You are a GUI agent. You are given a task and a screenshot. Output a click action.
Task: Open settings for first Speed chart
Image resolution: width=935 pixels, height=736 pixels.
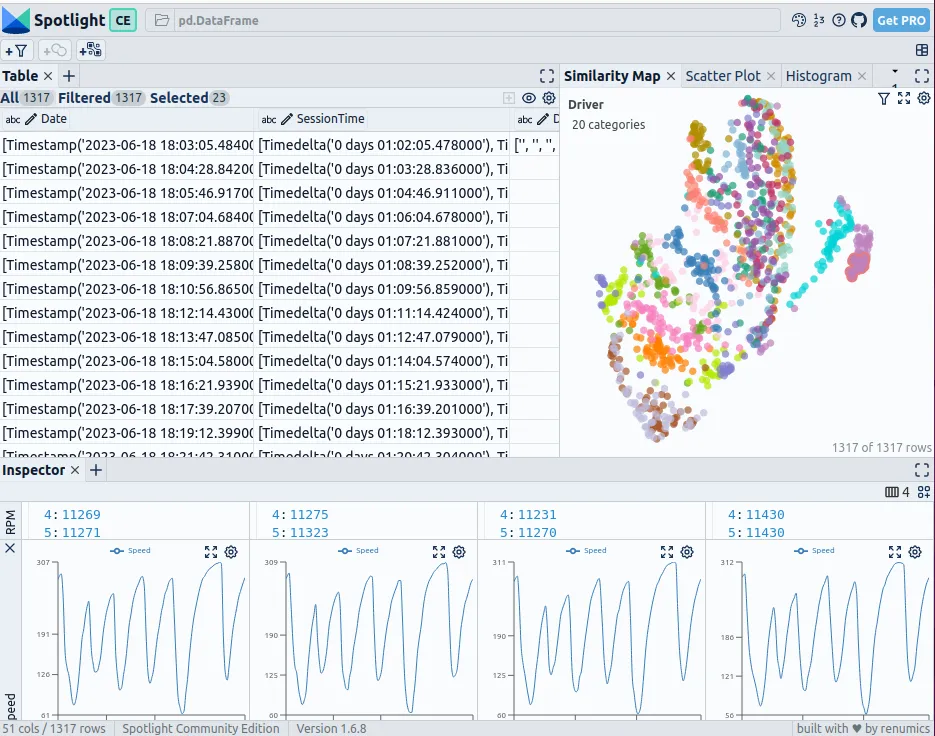tap(231, 552)
